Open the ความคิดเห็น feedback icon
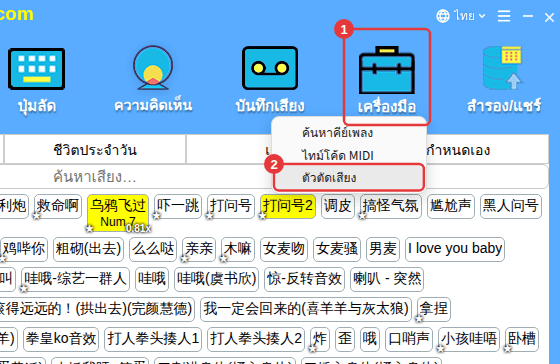This screenshot has width=560, height=364. coord(153,68)
